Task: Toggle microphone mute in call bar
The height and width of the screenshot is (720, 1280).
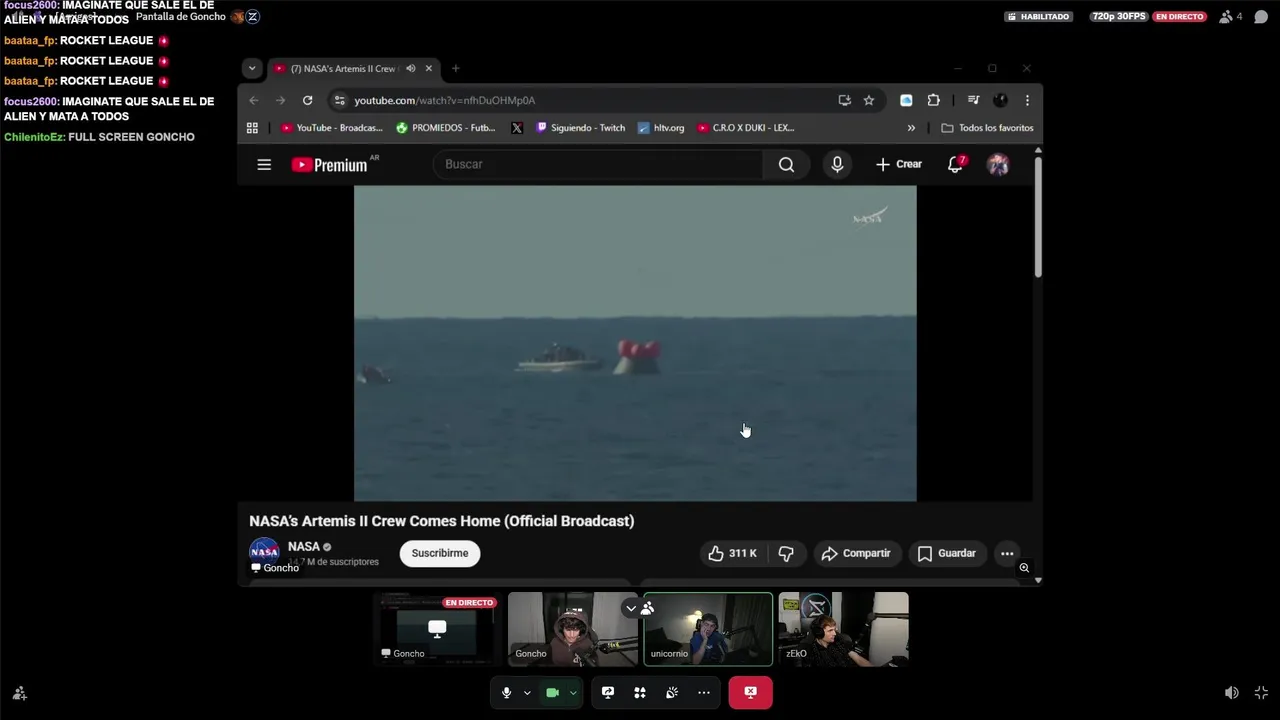Action: coord(506,692)
